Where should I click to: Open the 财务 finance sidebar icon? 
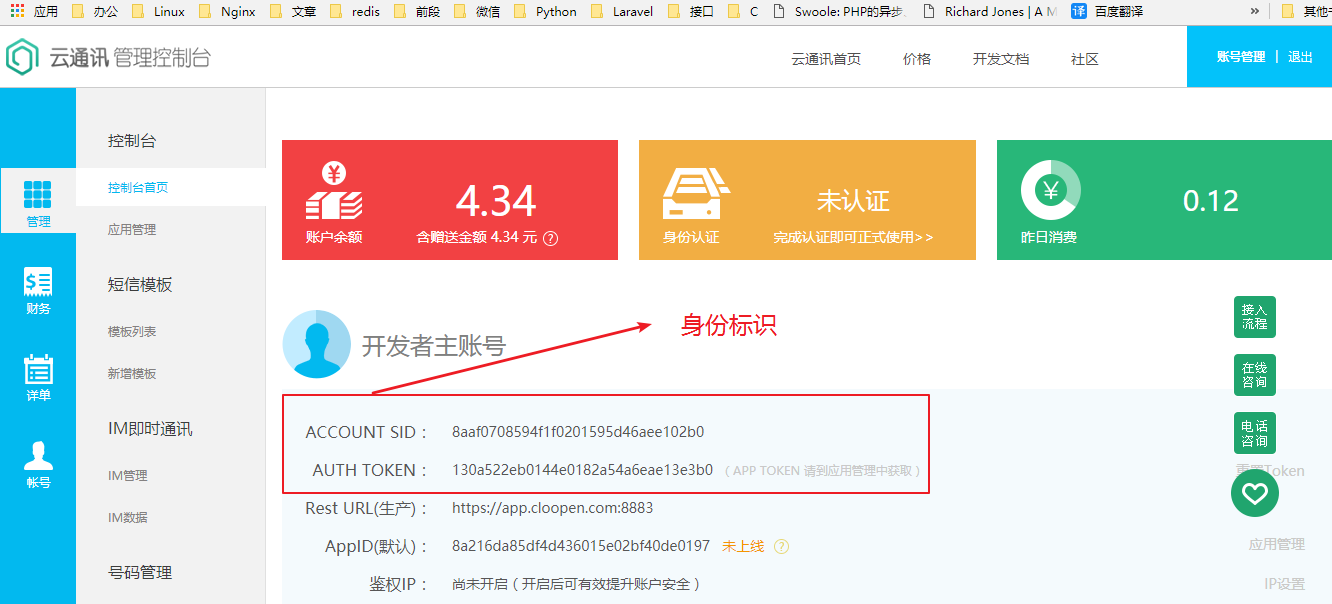pos(38,284)
